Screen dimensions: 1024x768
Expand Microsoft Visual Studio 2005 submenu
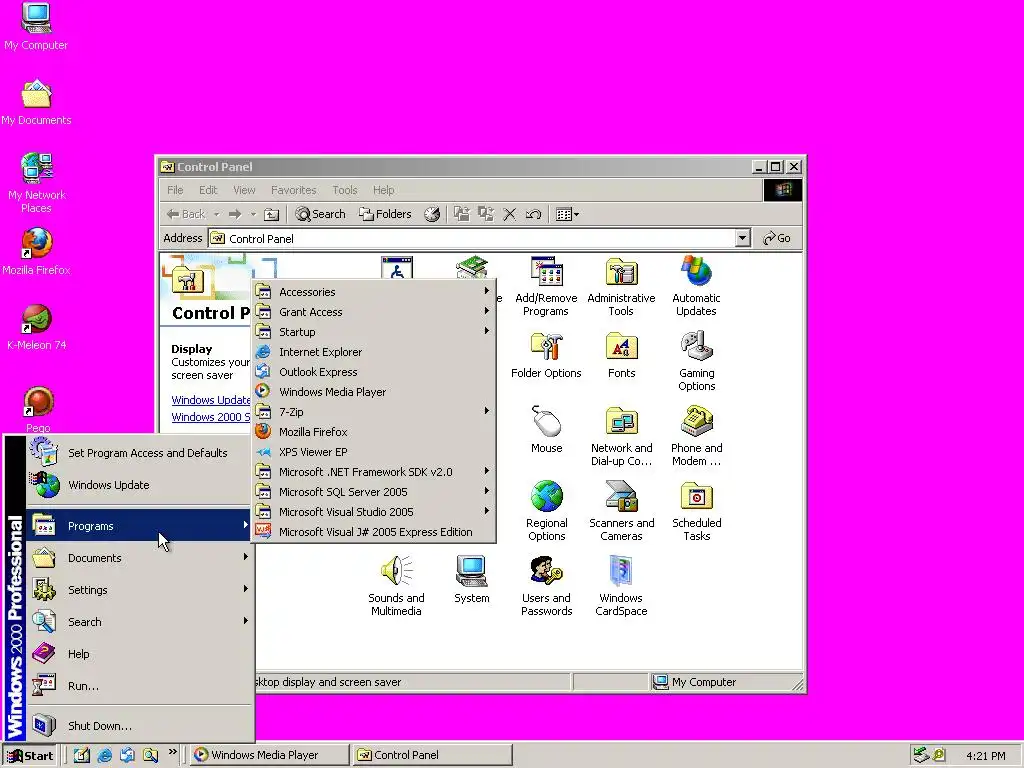pos(374,512)
